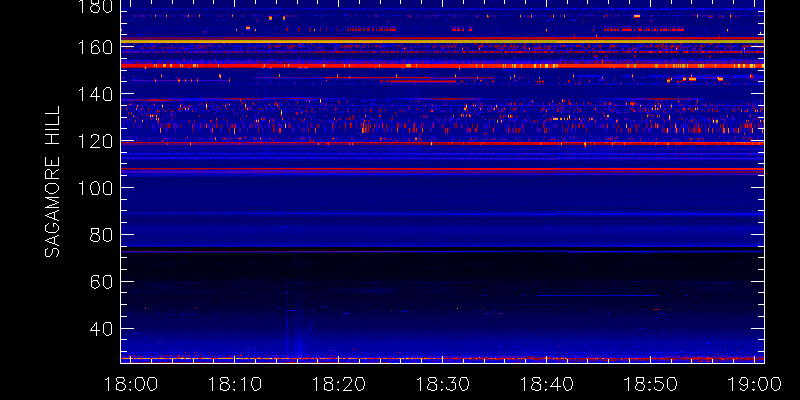The image size is (800, 400).
Task: Select the 18:10 time axis label
Action: (x=234, y=383)
